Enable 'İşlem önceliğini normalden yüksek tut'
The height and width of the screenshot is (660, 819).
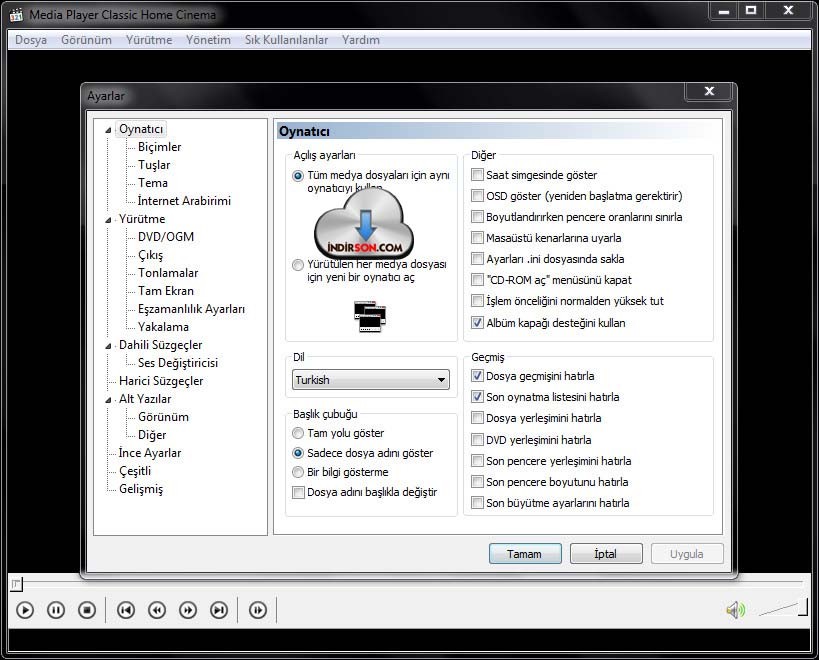coord(477,300)
